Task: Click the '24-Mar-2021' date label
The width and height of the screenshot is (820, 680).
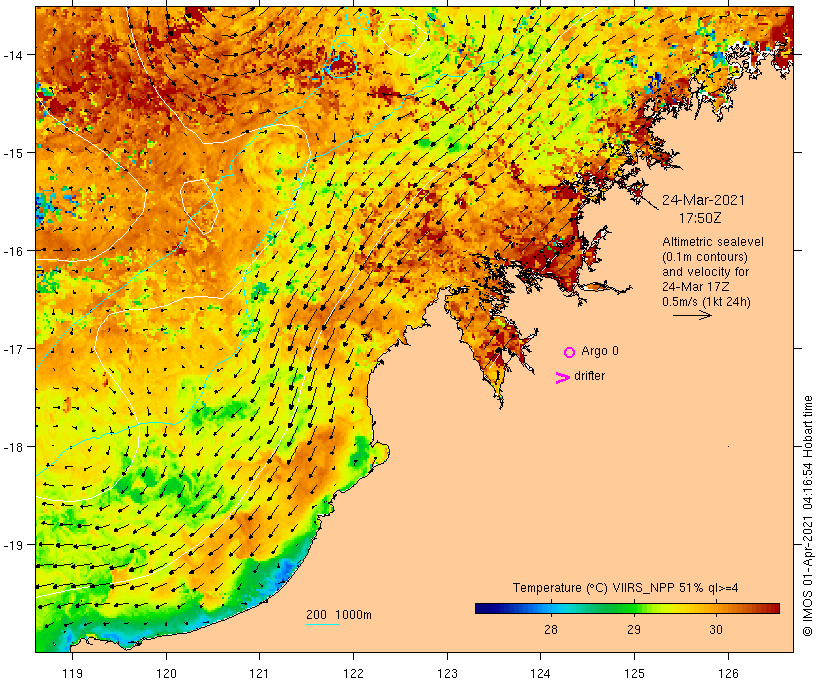Action: pyautogui.click(x=703, y=200)
